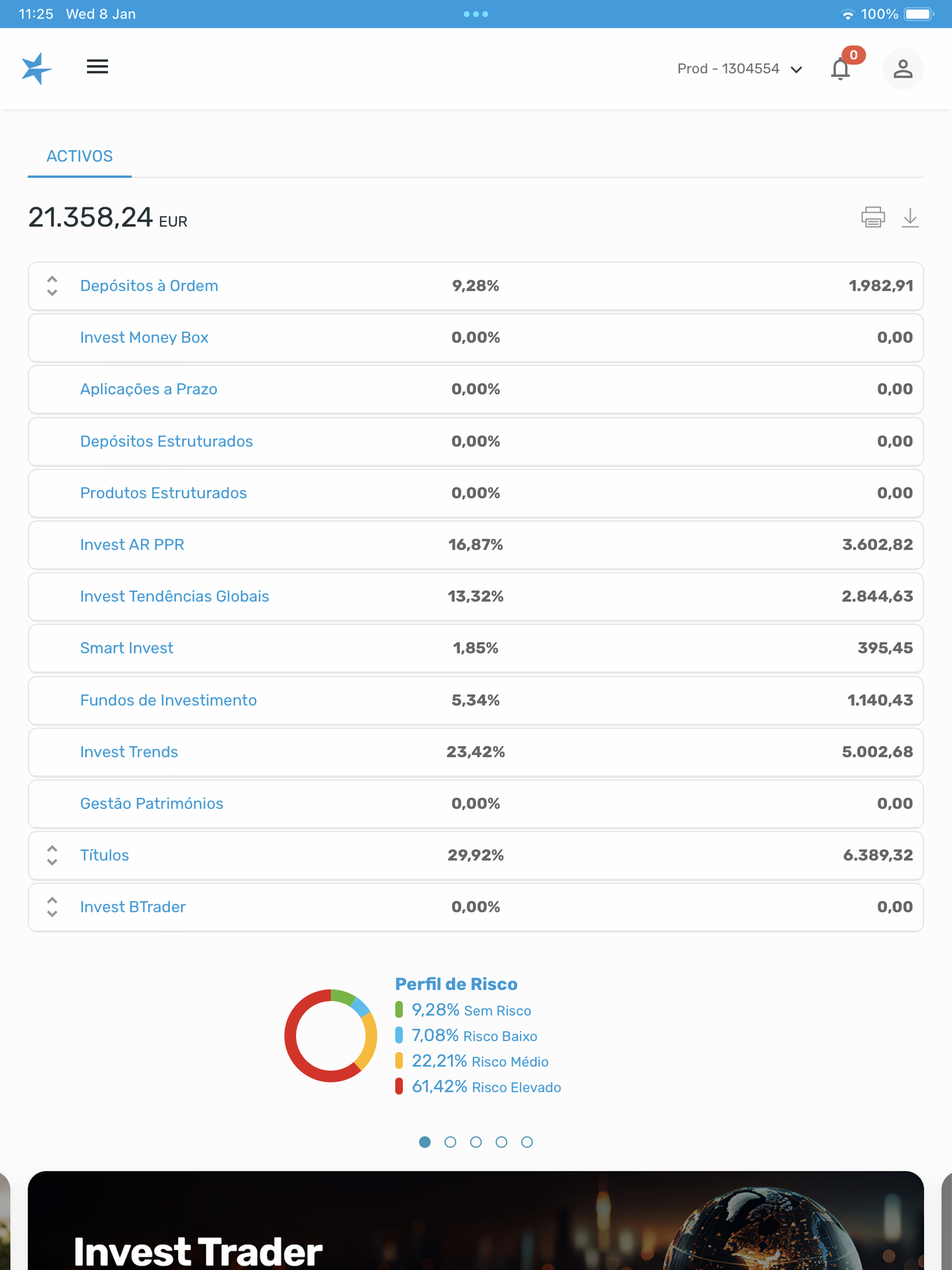
Task: Select the ACTIVOS tab
Action: coord(80,156)
